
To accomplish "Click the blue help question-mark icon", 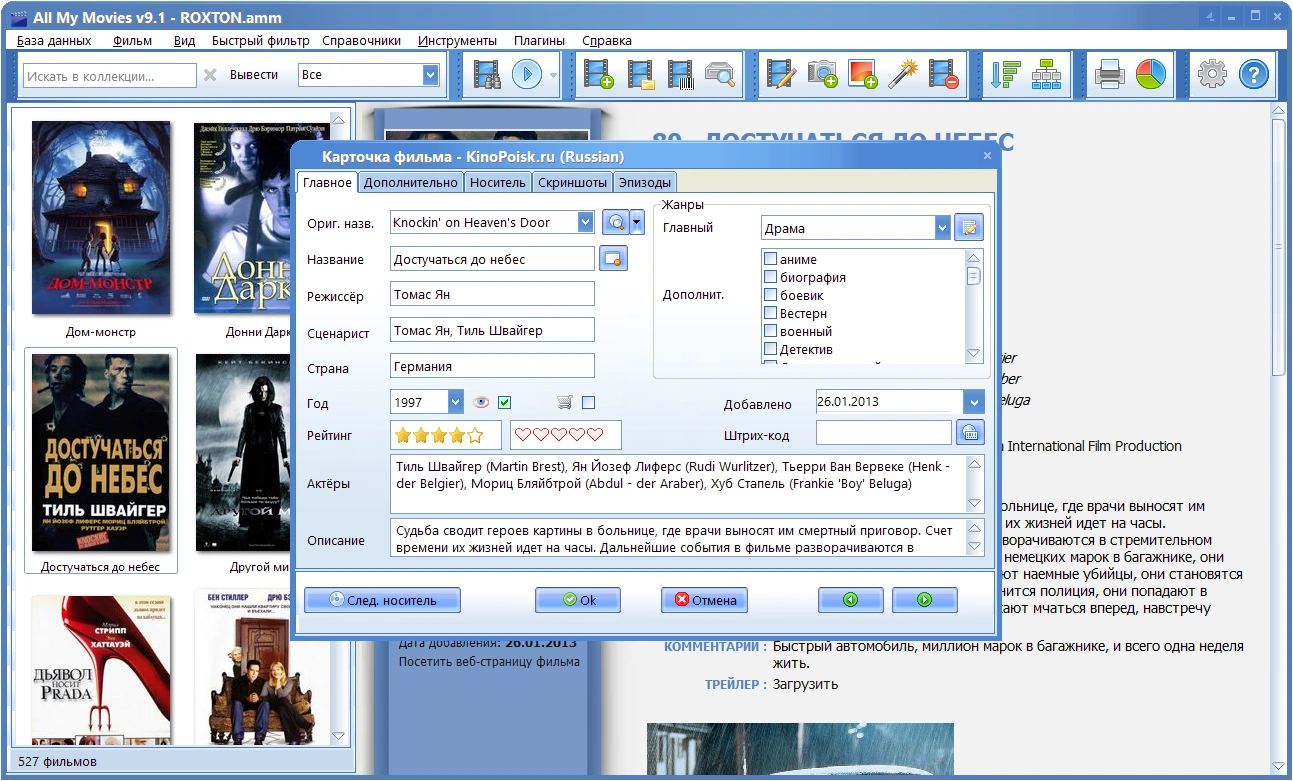I will point(1254,74).
